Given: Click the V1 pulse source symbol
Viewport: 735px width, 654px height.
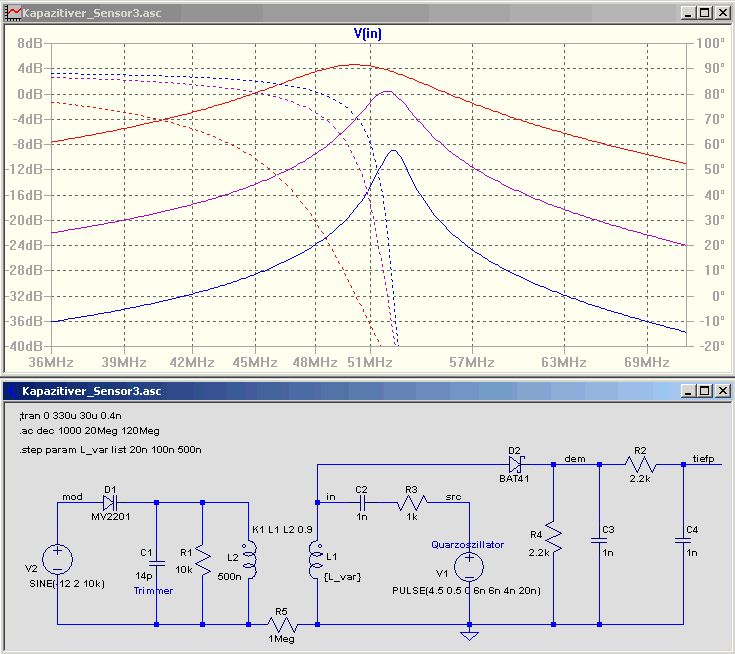Looking at the screenshot, I should click(x=468, y=568).
